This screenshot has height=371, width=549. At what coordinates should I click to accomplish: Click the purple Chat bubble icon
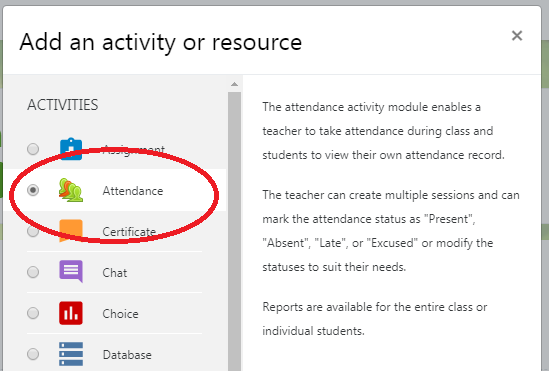[x=71, y=271]
